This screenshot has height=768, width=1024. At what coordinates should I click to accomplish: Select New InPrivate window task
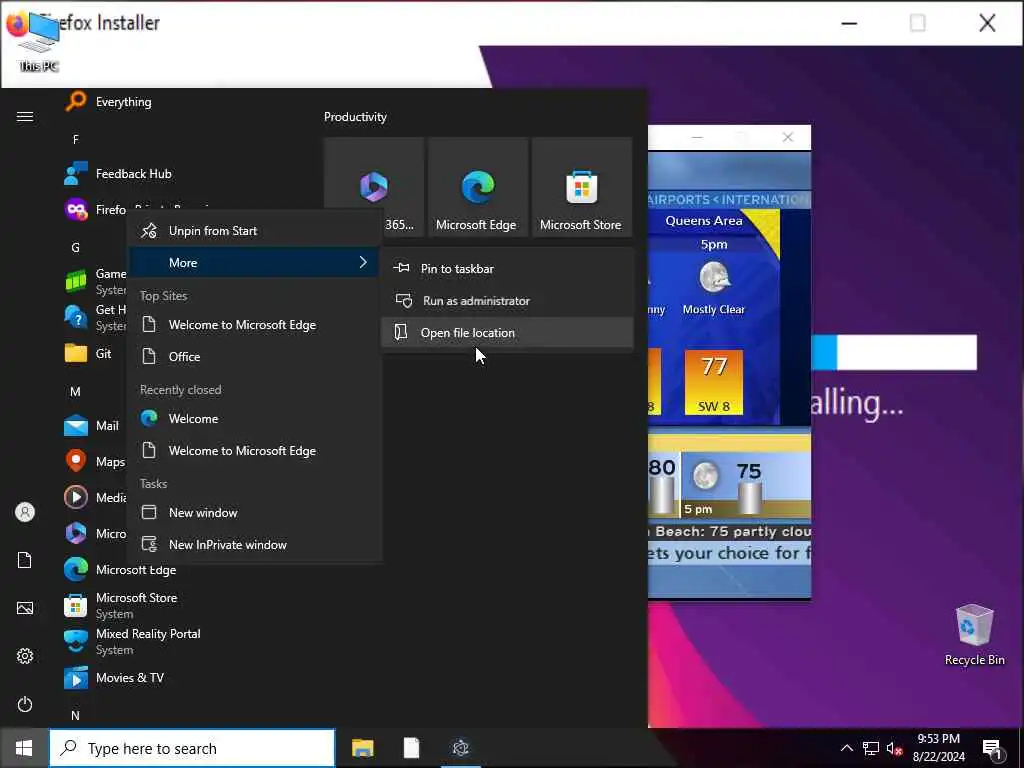(x=253, y=545)
